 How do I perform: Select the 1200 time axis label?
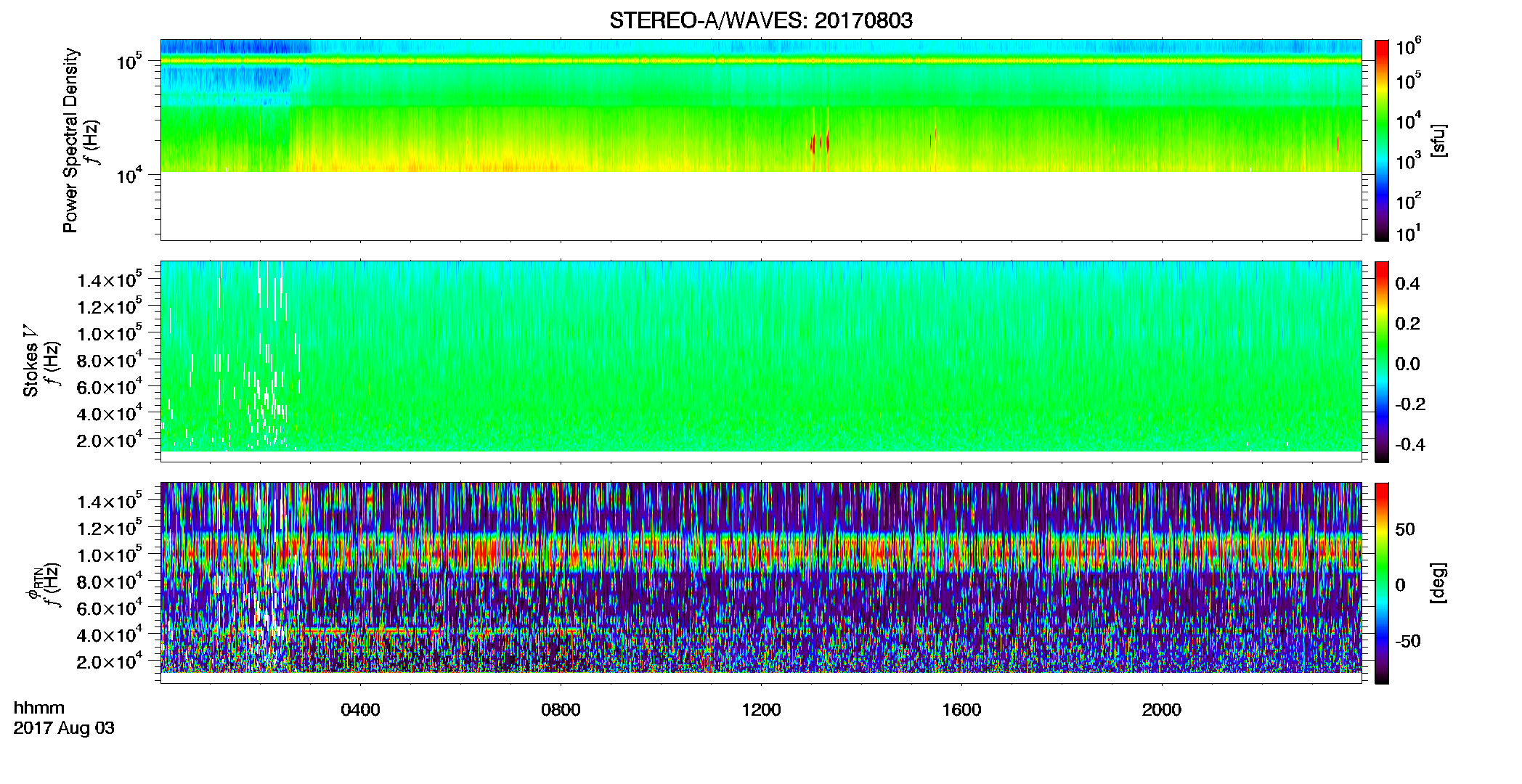[761, 710]
